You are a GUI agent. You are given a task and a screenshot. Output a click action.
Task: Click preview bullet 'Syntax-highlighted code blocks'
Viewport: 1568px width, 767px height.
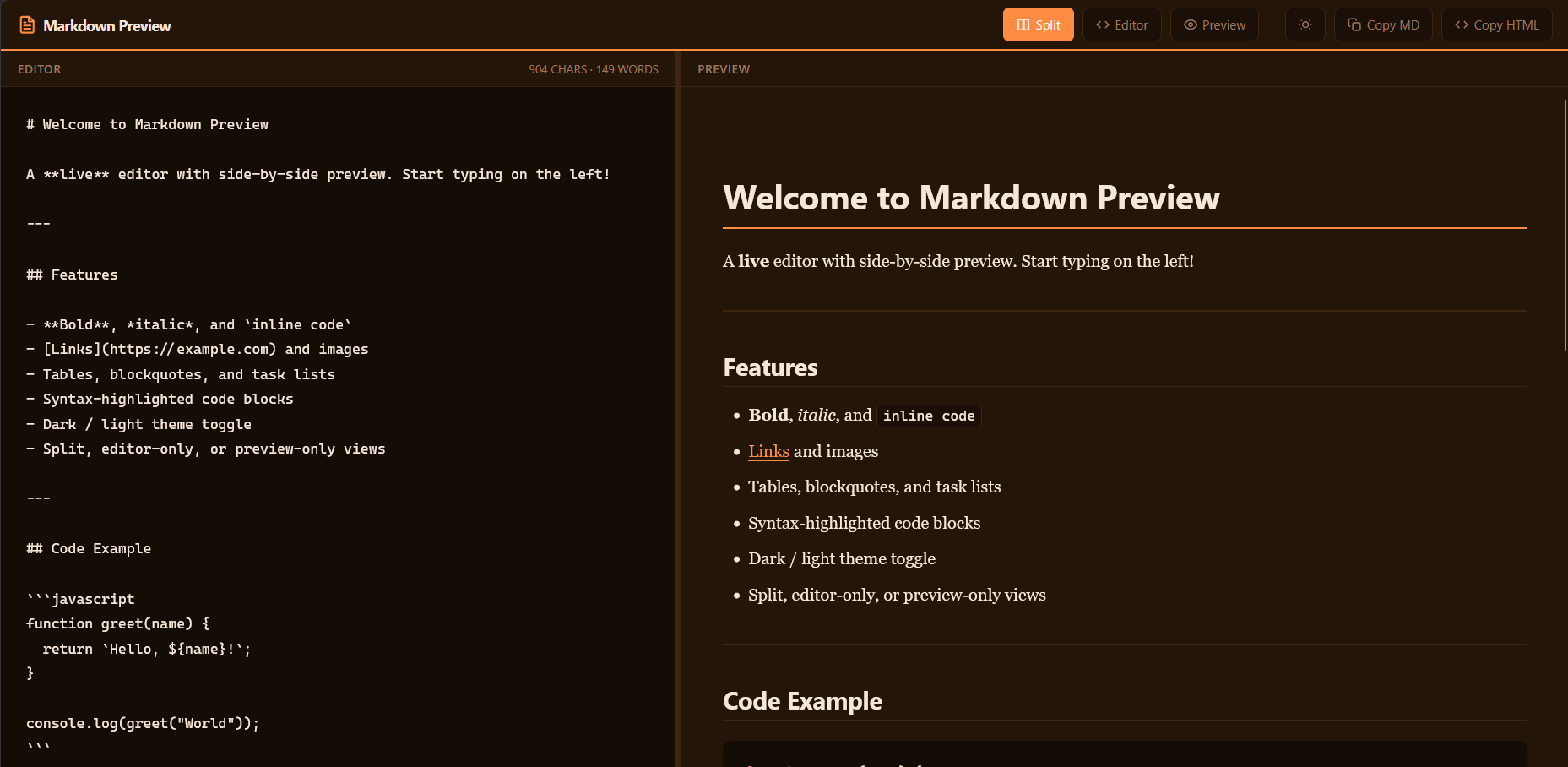pos(864,523)
